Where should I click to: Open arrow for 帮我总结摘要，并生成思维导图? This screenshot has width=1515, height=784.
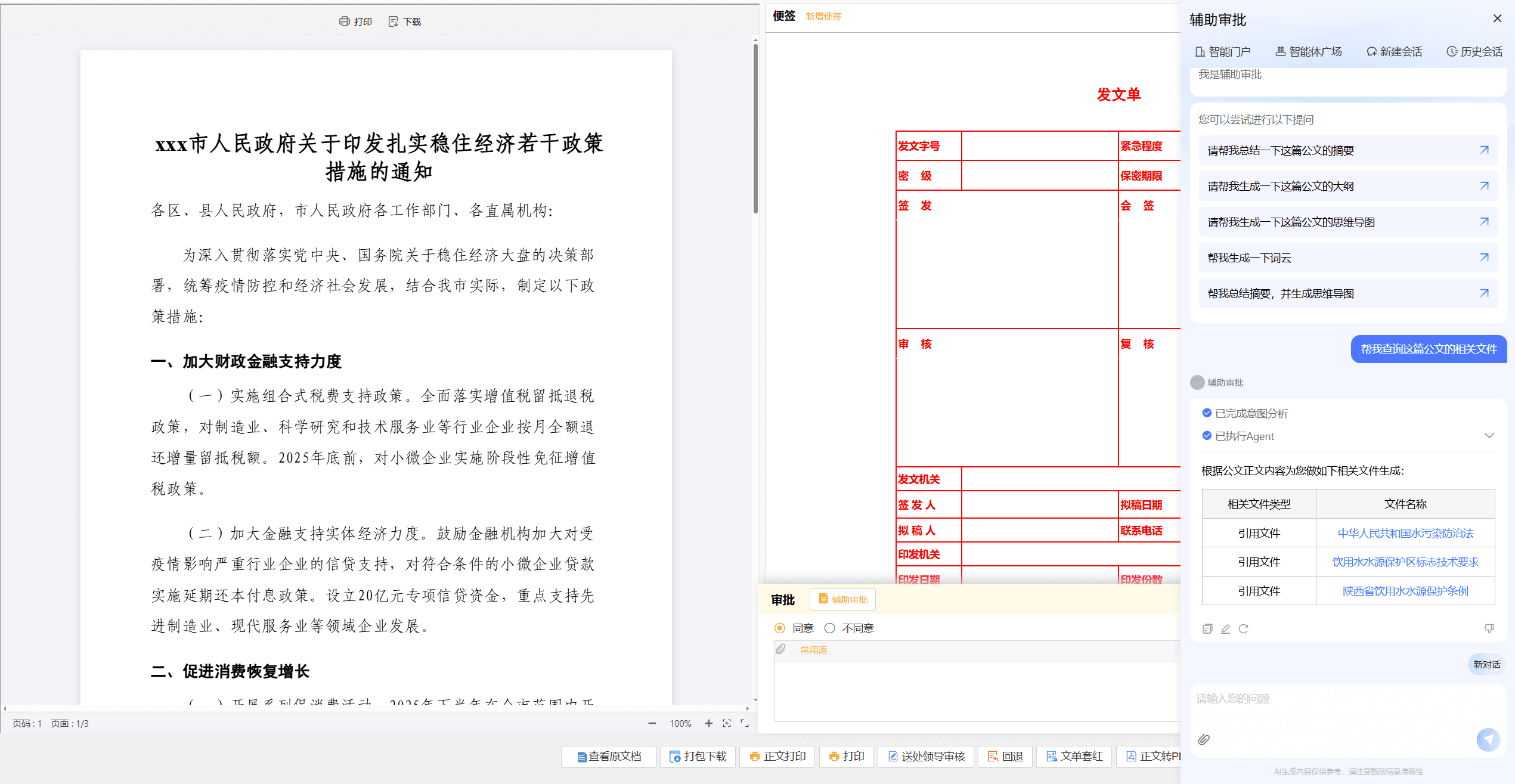[x=1484, y=293]
